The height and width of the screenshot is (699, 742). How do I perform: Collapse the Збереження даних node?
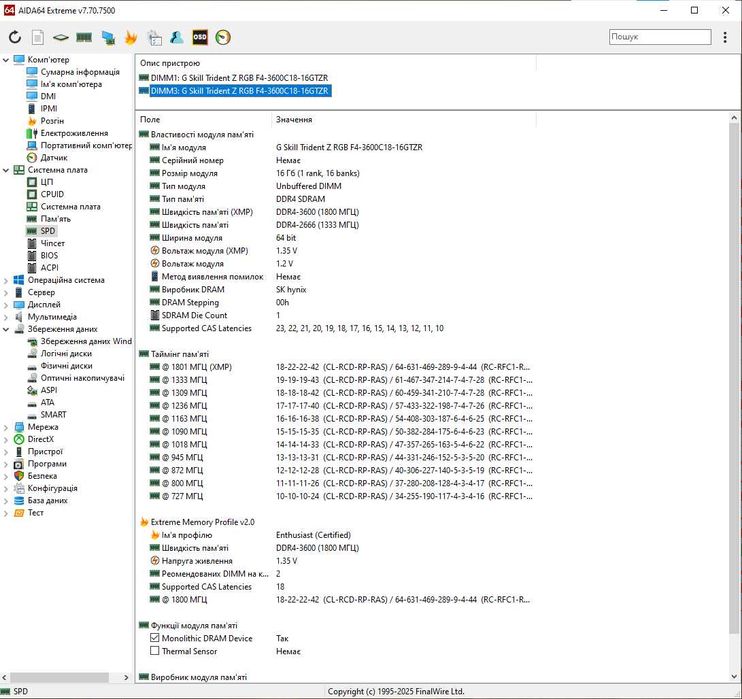pyautogui.click(x=6, y=329)
